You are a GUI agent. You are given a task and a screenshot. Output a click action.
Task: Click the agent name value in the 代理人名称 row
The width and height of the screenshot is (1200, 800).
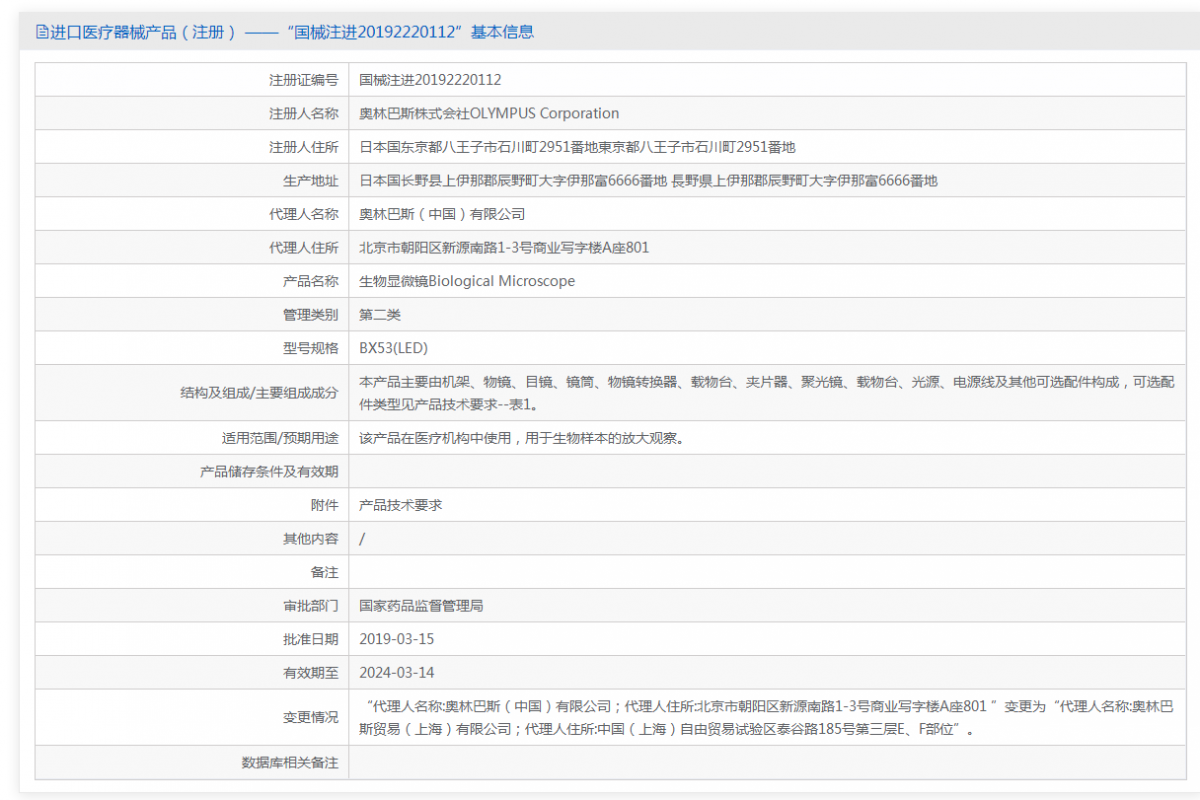tap(442, 214)
